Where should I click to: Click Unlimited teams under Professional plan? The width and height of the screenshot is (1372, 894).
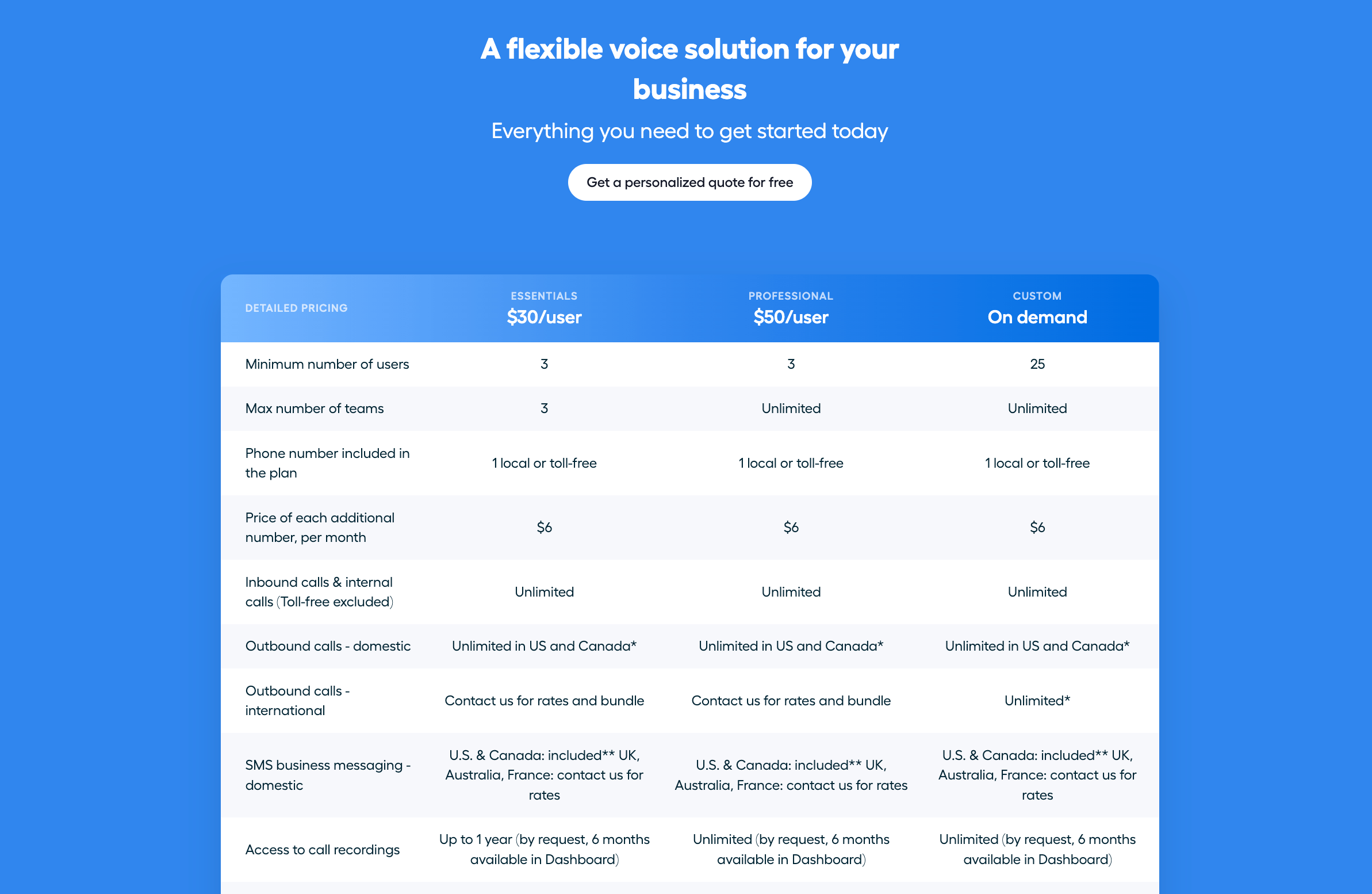pos(790,408)
